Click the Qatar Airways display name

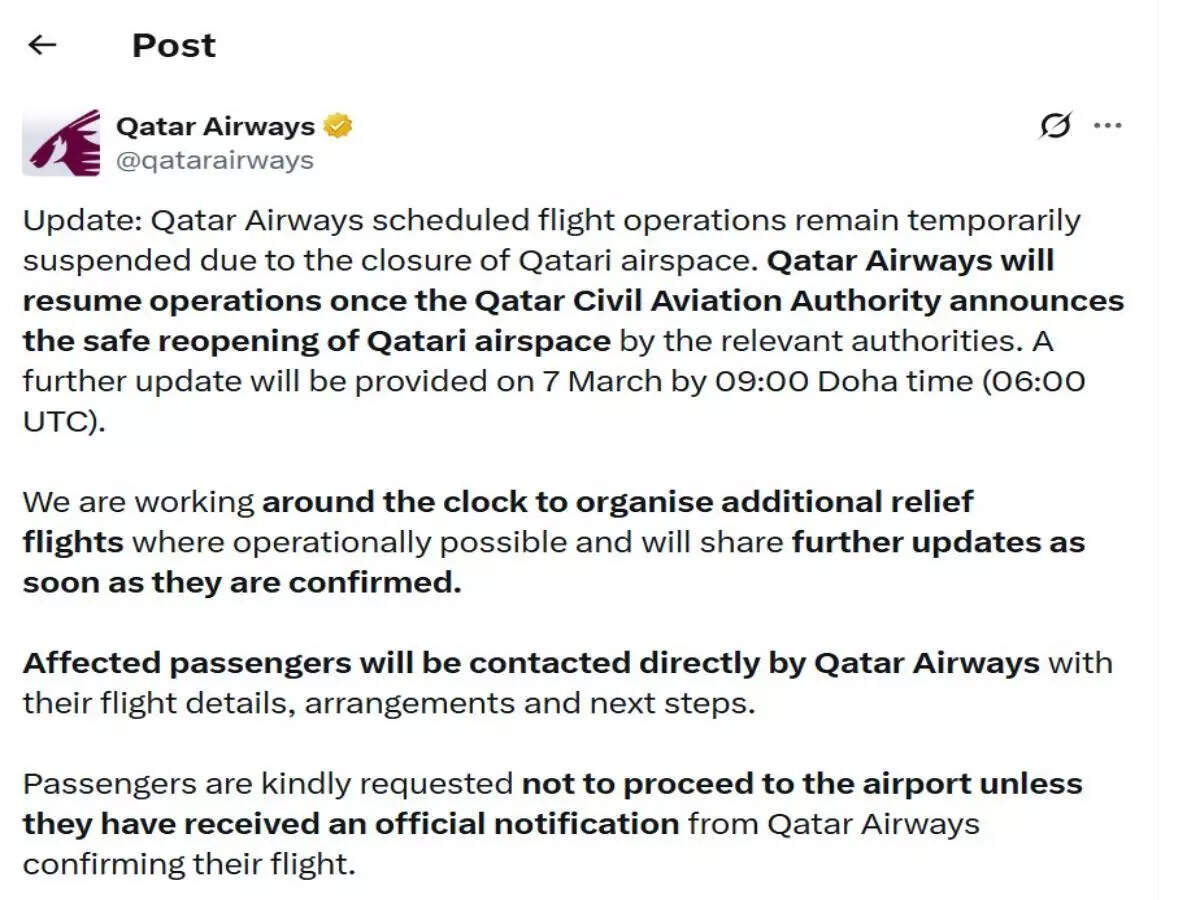tap(213, 125)
